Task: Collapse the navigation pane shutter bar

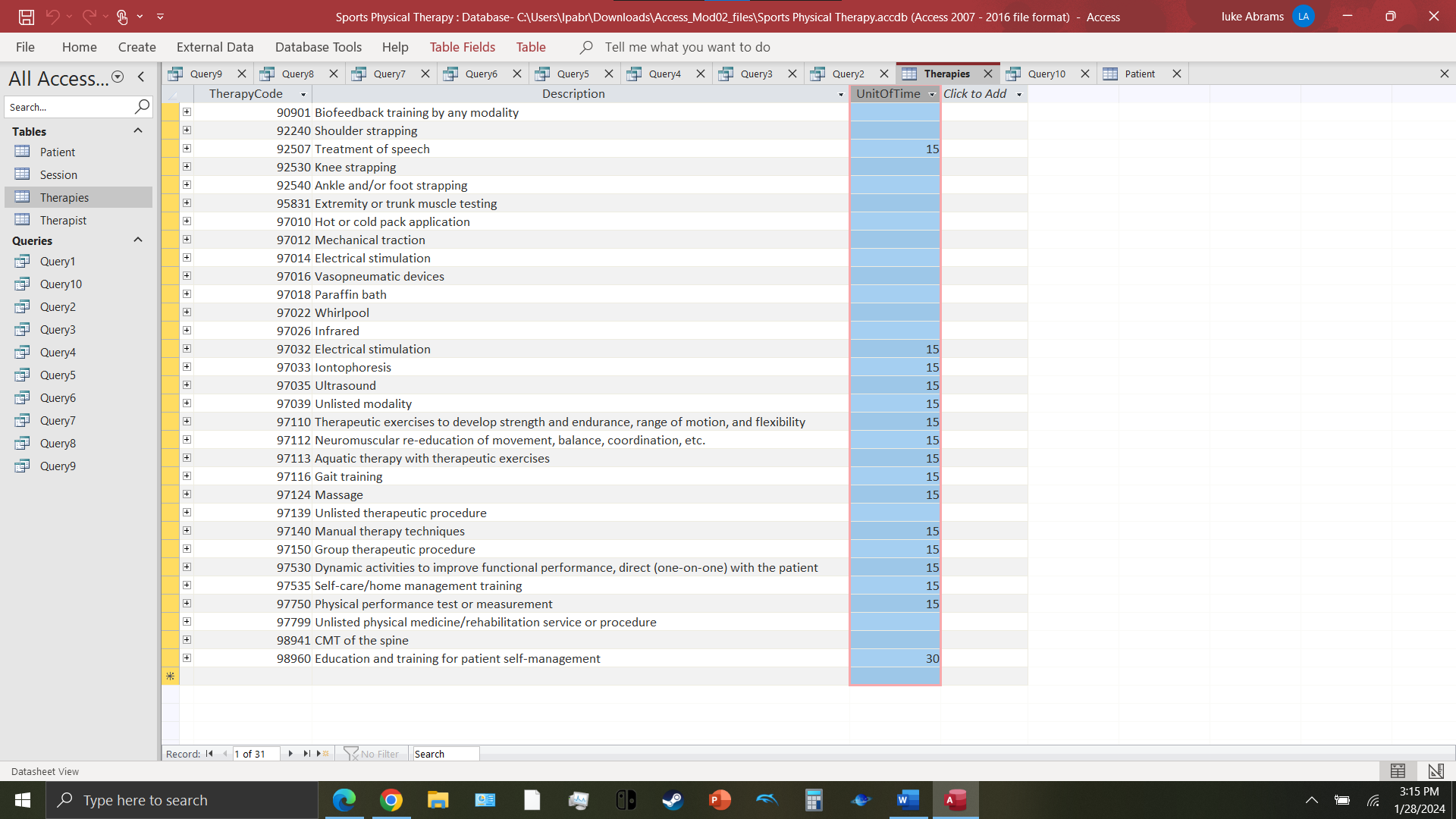Action: pyautogui.click(x=141, y=77)
